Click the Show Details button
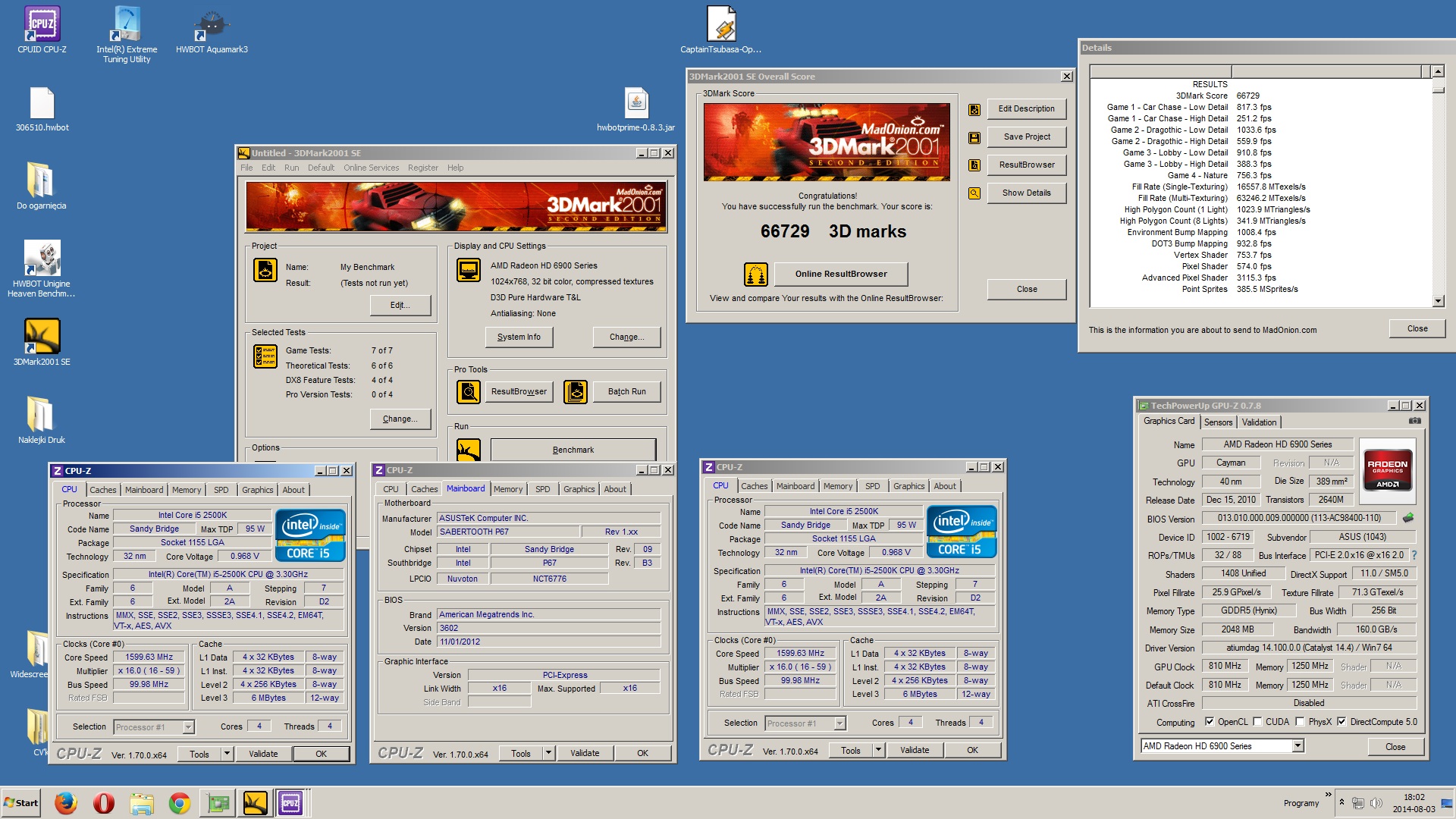This screenshot has height=819, width=1456. coord(1026,193)
